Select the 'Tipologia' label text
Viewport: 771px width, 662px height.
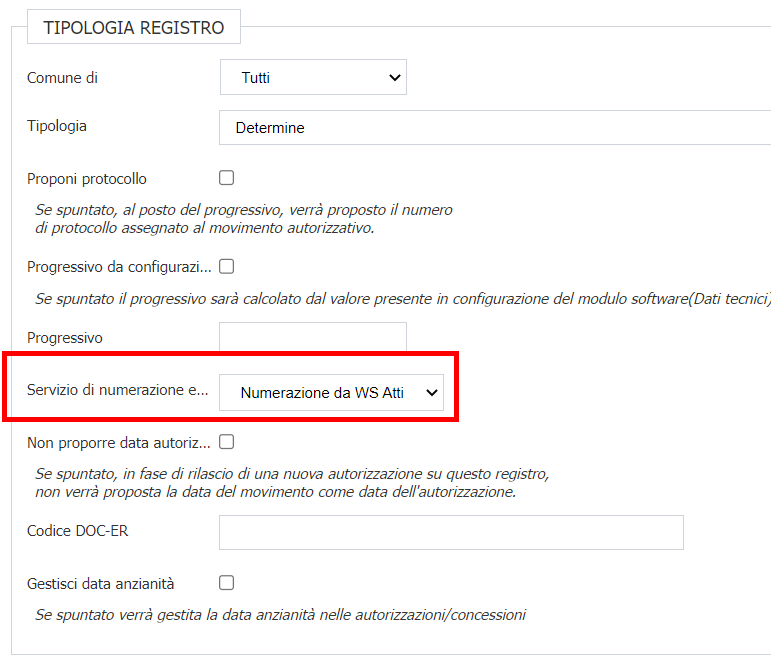point(57,126)
